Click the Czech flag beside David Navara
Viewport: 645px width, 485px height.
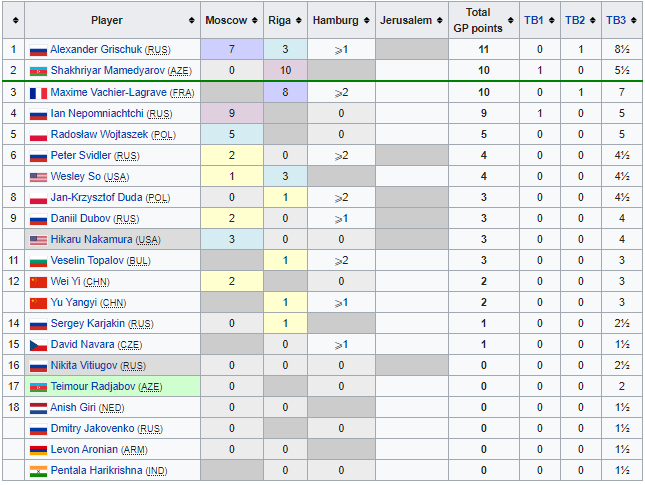(x=38, y=344)
